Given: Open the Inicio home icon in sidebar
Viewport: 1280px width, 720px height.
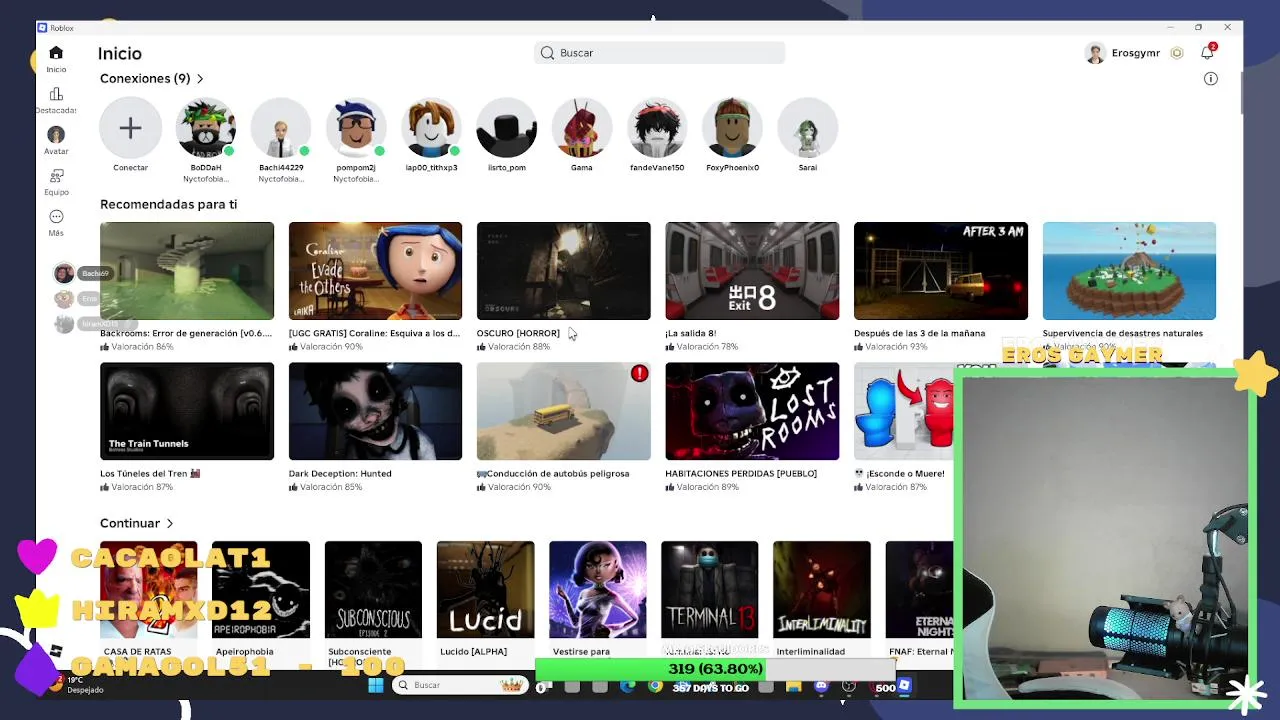Looking at the screenshot, I should pyautogui.click(x=56, y=53).
